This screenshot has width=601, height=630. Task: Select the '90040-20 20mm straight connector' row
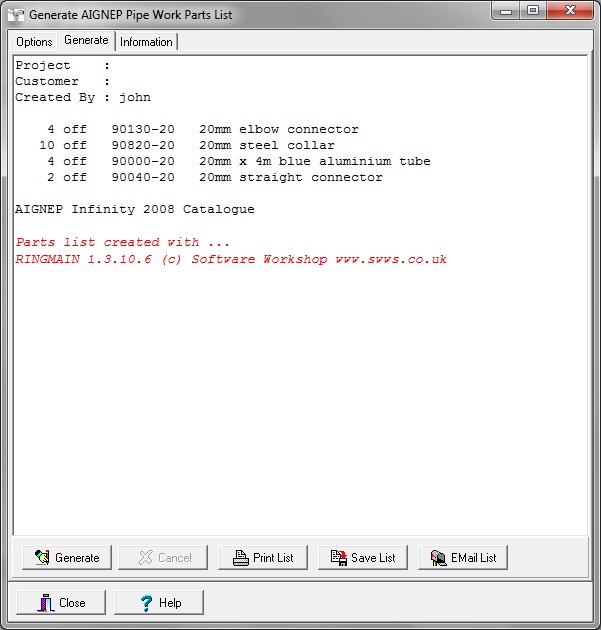(x=215, y=177)
